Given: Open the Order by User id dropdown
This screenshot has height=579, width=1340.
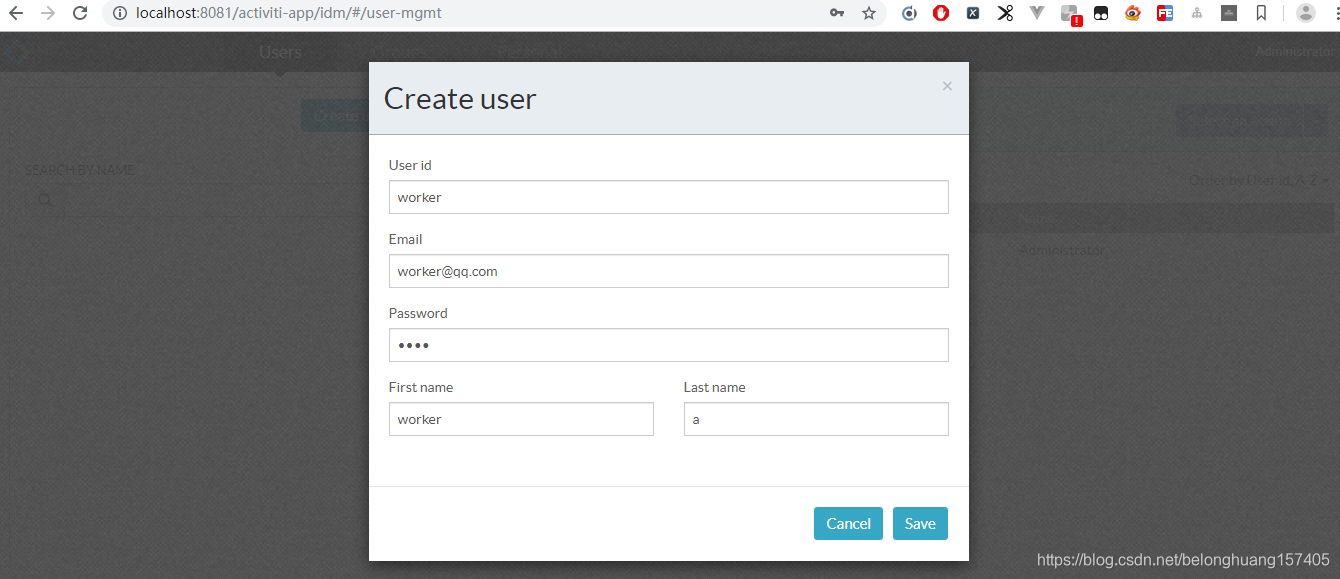Looking at the screenshot, I should (1260, 180).
